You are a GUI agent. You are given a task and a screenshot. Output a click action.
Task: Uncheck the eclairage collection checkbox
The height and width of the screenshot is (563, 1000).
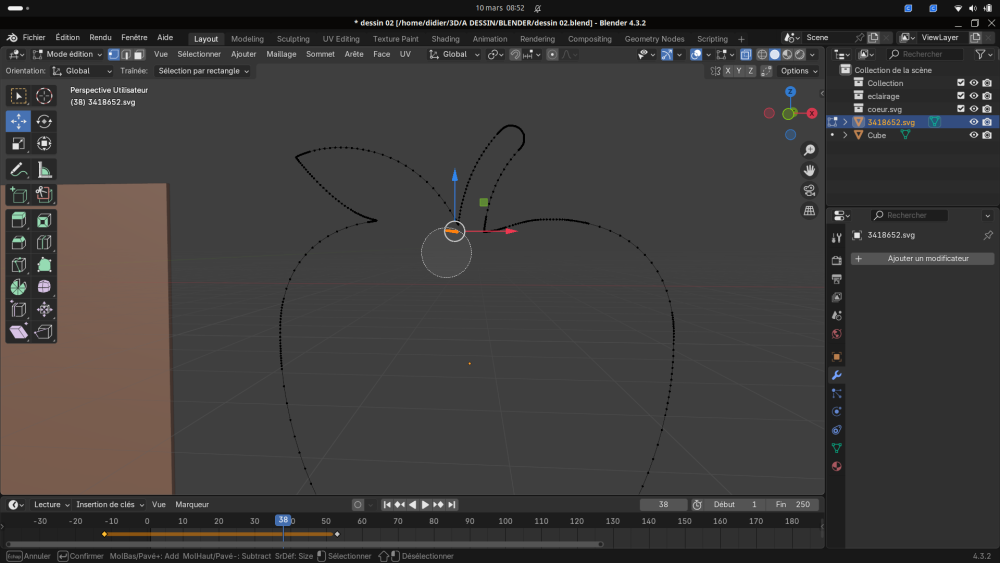coord(961,96)
